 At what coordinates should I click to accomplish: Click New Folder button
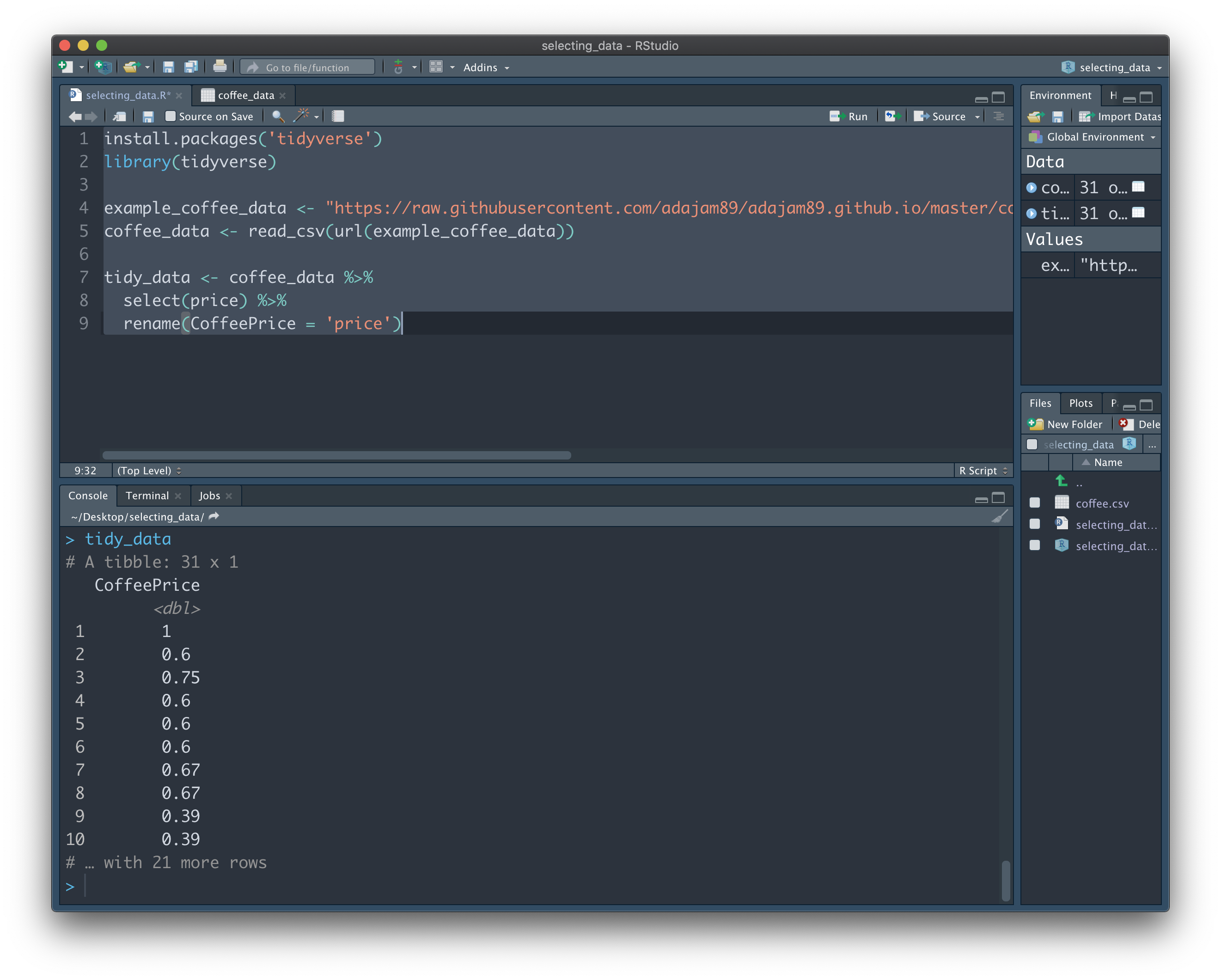pyautogui.click(x=1065, y=424)
